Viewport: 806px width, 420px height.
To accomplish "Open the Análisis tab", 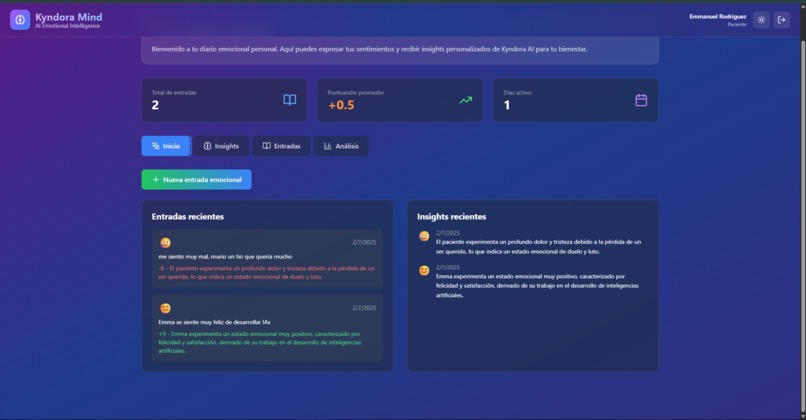I will [x=341, y=146].
